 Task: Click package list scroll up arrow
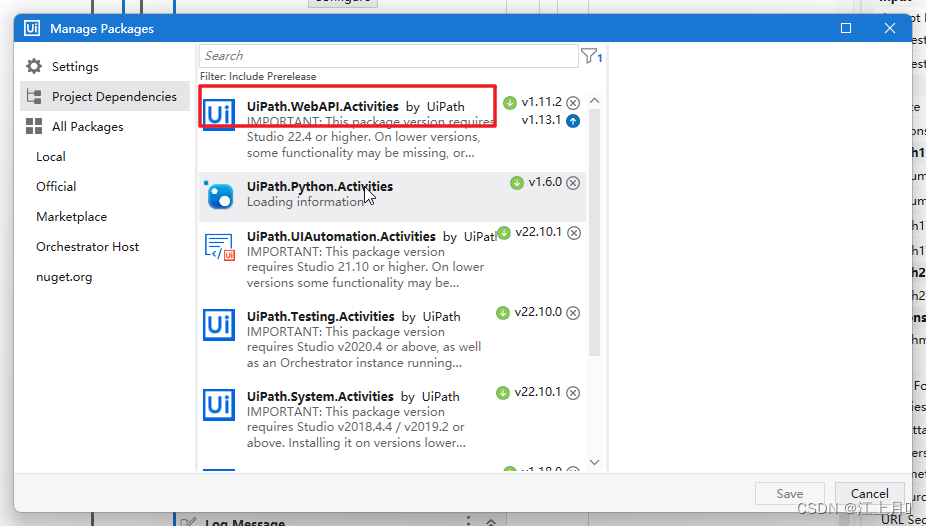[595, 101]
